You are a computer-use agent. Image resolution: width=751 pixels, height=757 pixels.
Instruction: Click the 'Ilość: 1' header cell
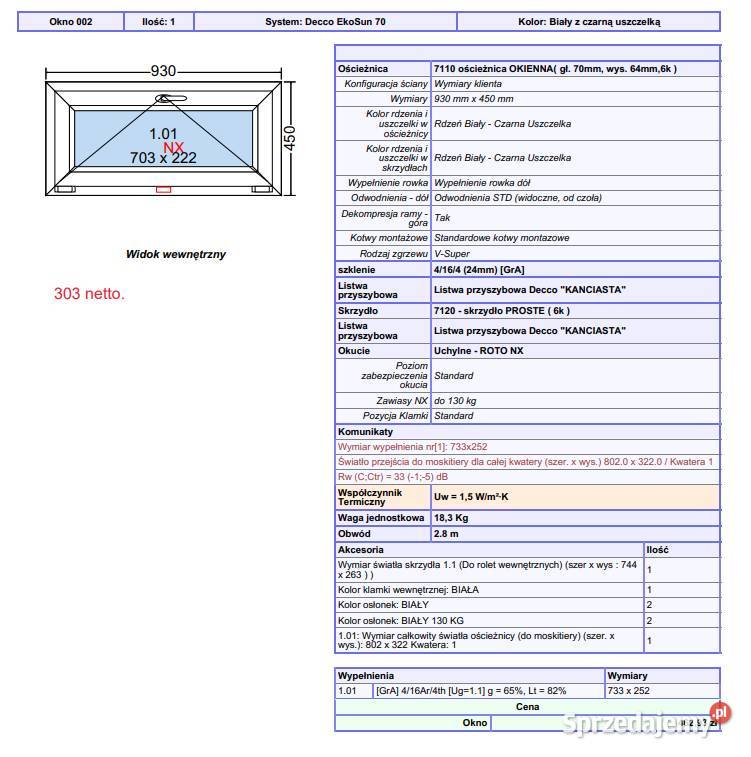[159, 22]
